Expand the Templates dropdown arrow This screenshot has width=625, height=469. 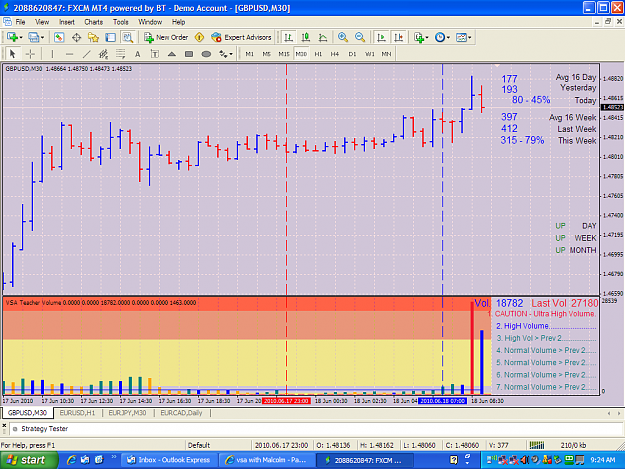click(x=470, y=37)
